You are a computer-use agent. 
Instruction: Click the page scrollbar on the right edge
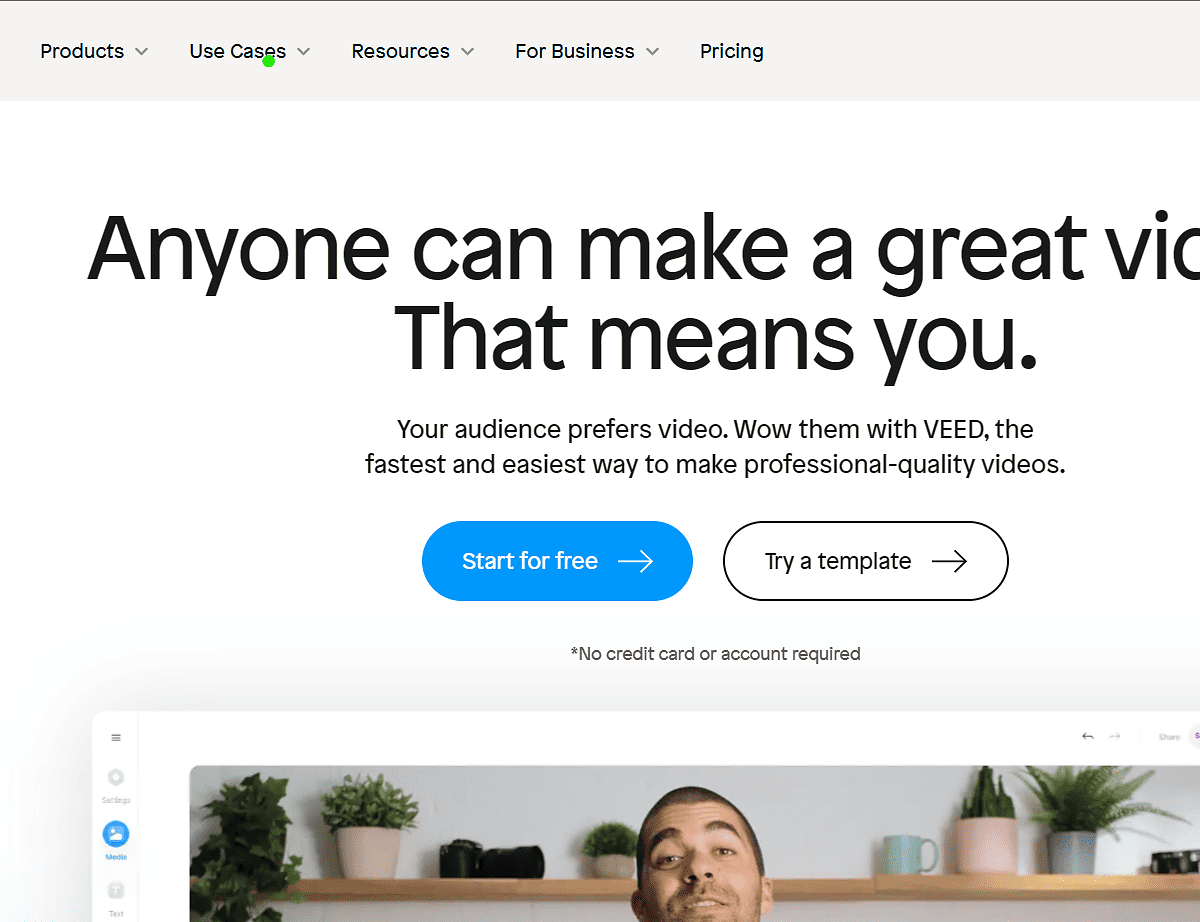[1195, 460]
